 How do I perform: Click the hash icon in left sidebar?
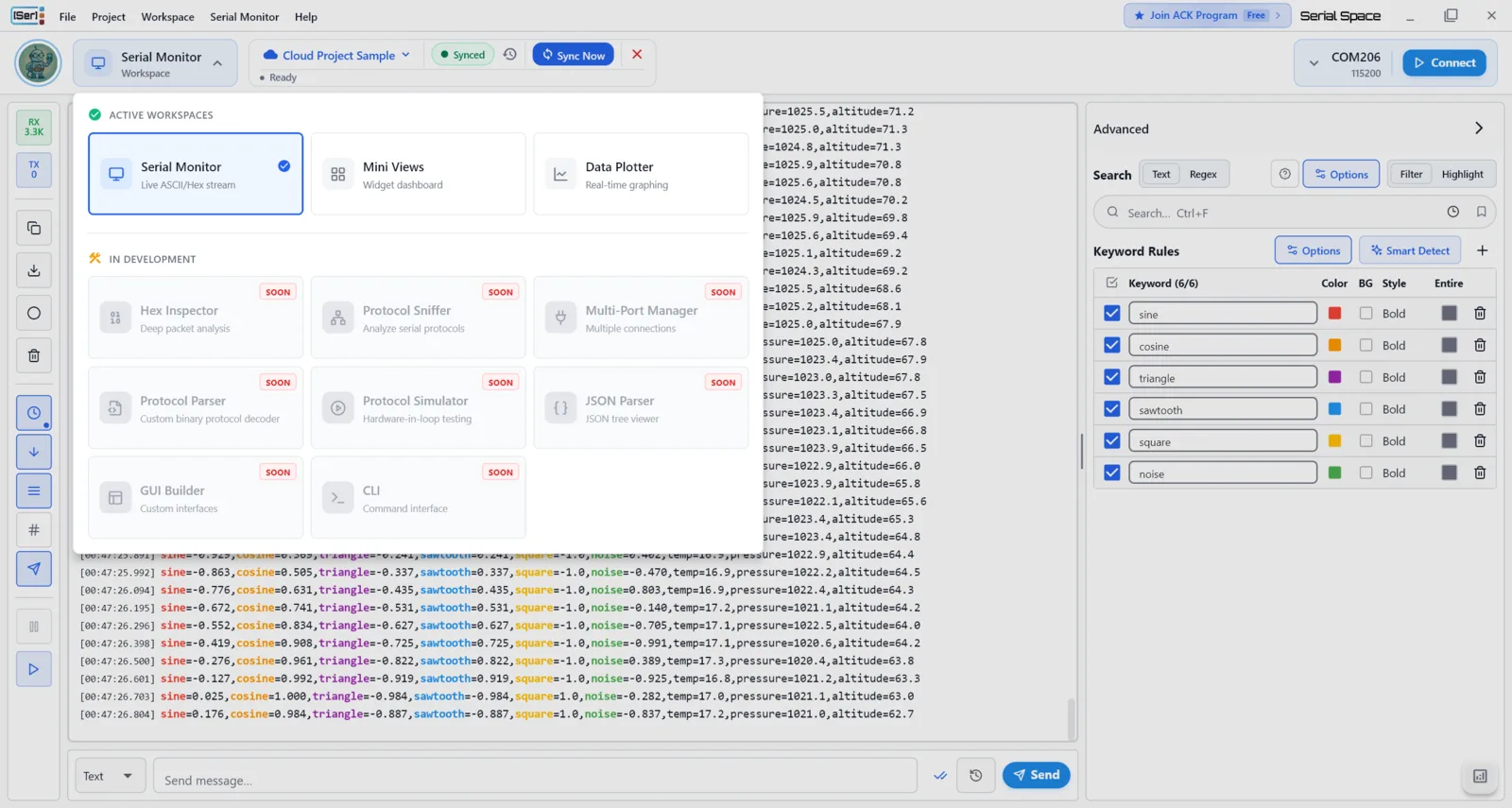34,530
